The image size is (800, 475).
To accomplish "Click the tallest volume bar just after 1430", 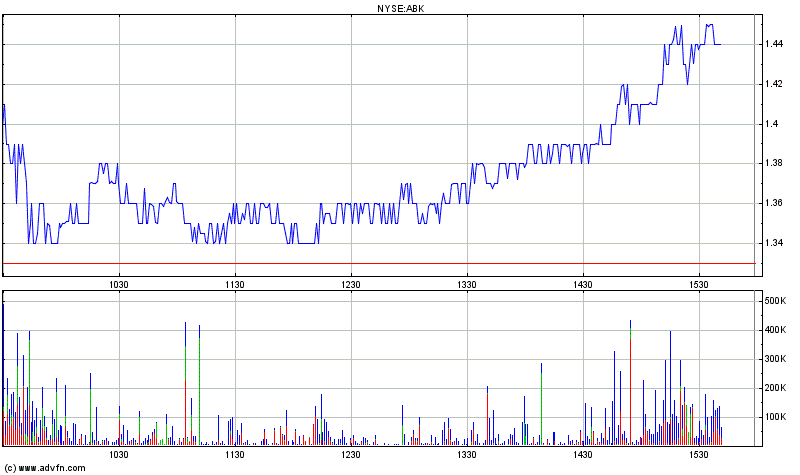I will click(x=631, y=383).
